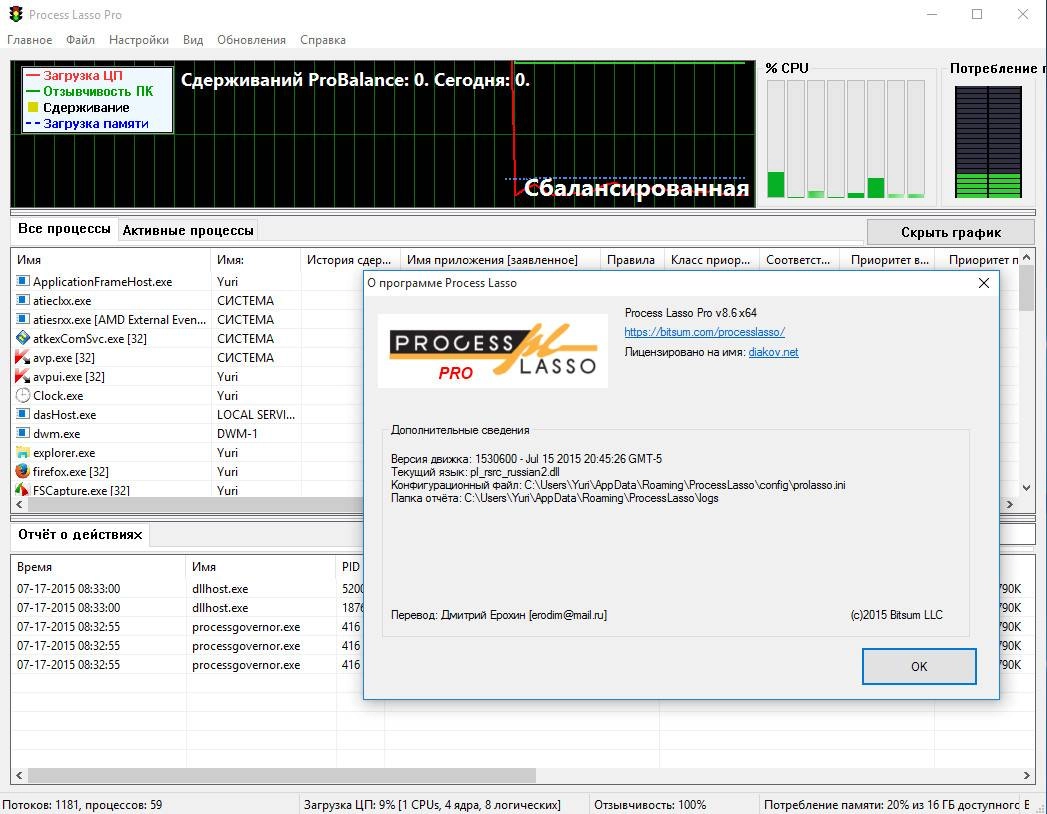Click the Отзывчивость: 100% status entry
1047x814 pixels.
[x=650, y=805]
